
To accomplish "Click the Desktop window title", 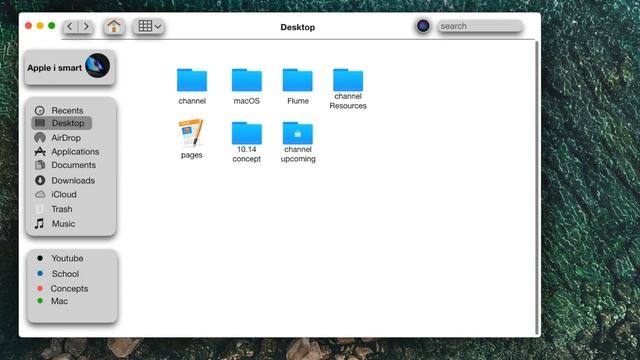I will point(298,27).
